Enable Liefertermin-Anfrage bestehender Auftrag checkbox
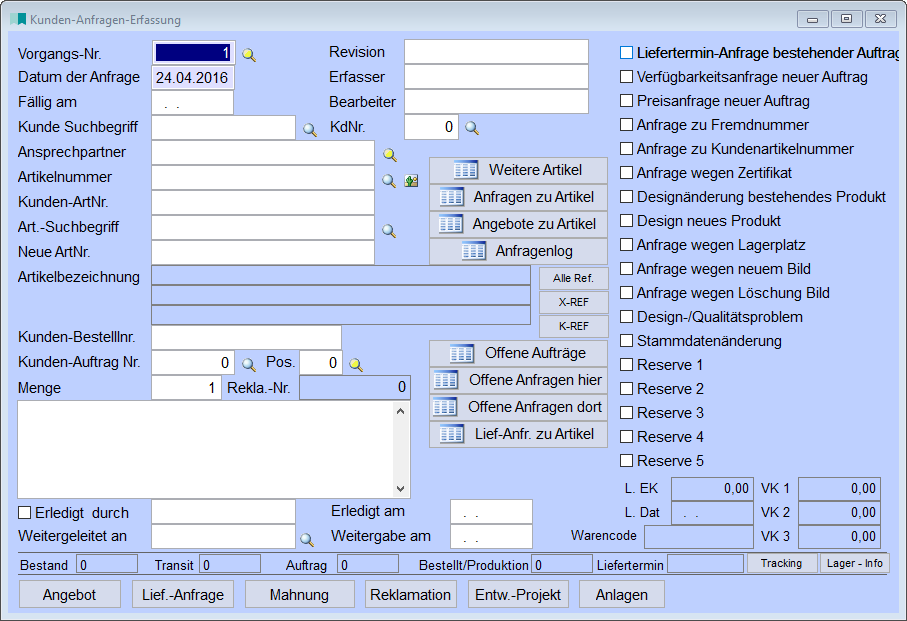The width and height of the screenshot is (907, 621). [x=627, y=52]
